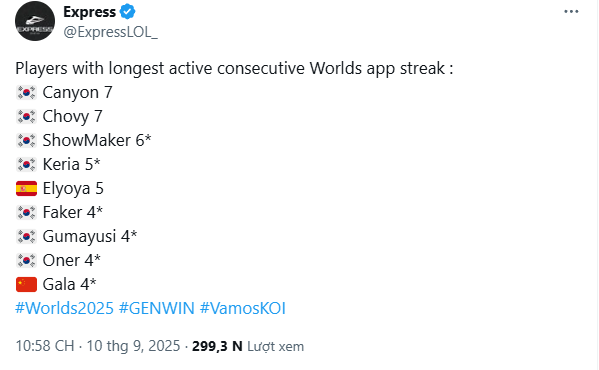Click the Korean flag beside Keria

[26, 165]
